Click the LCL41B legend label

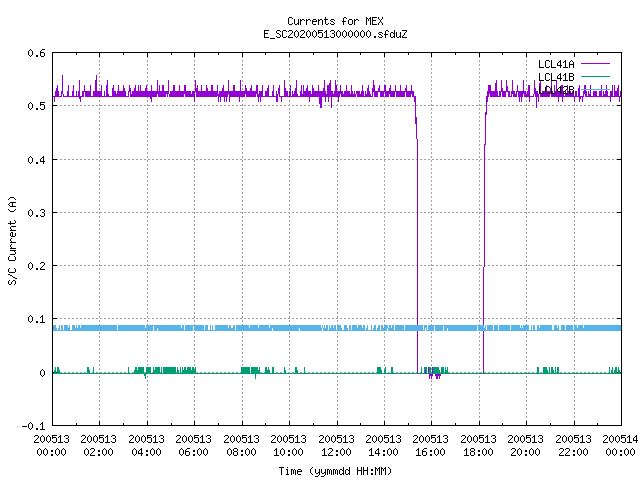pos(556,77)
